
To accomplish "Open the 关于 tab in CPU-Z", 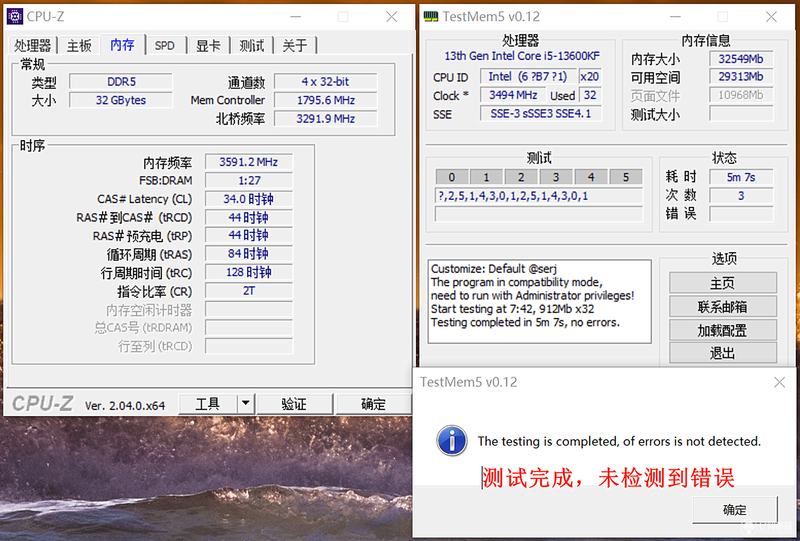I will 295,45.
